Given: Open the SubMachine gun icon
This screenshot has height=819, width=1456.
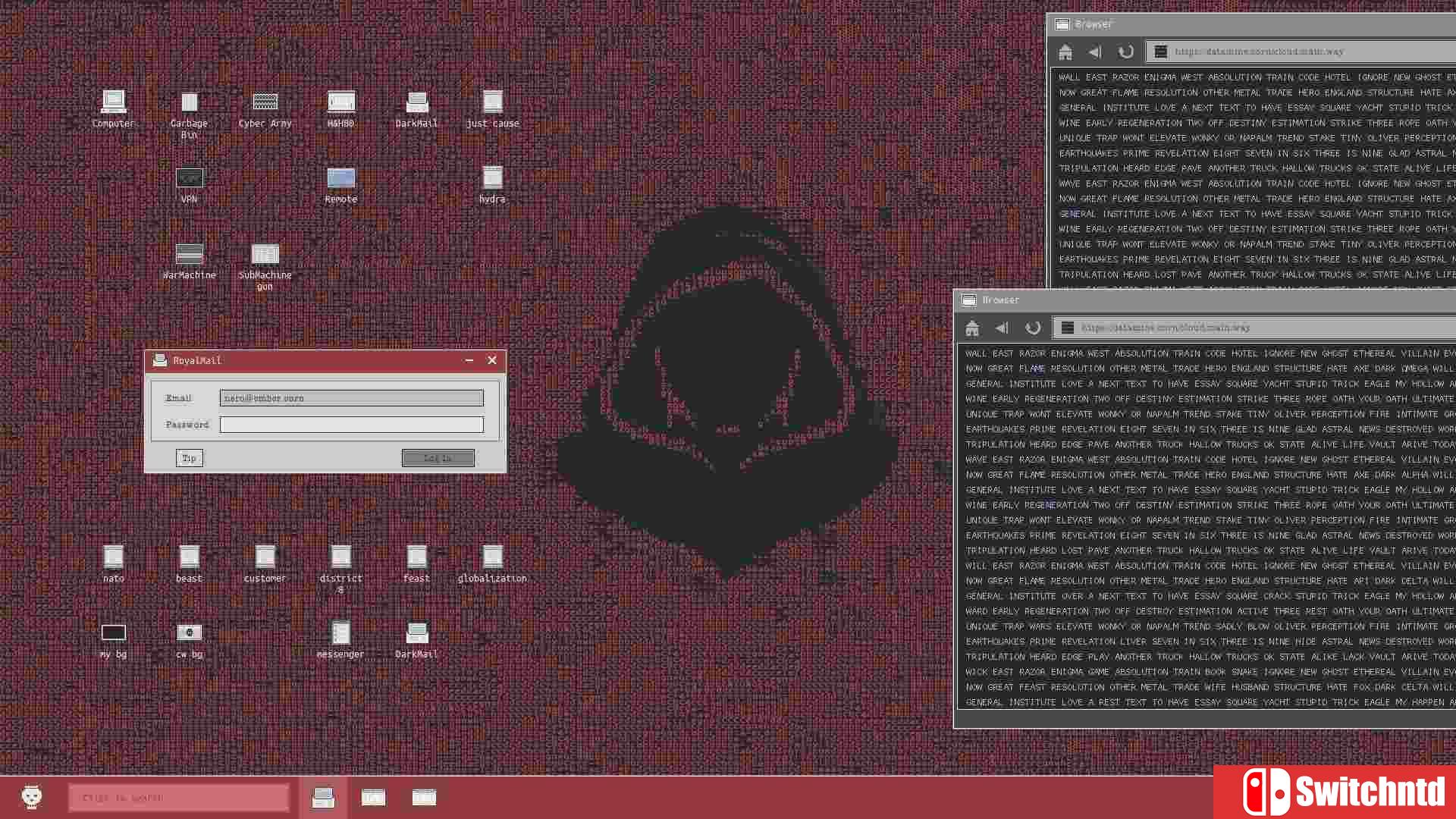Looking at the screenshot, I should (265, 266).
